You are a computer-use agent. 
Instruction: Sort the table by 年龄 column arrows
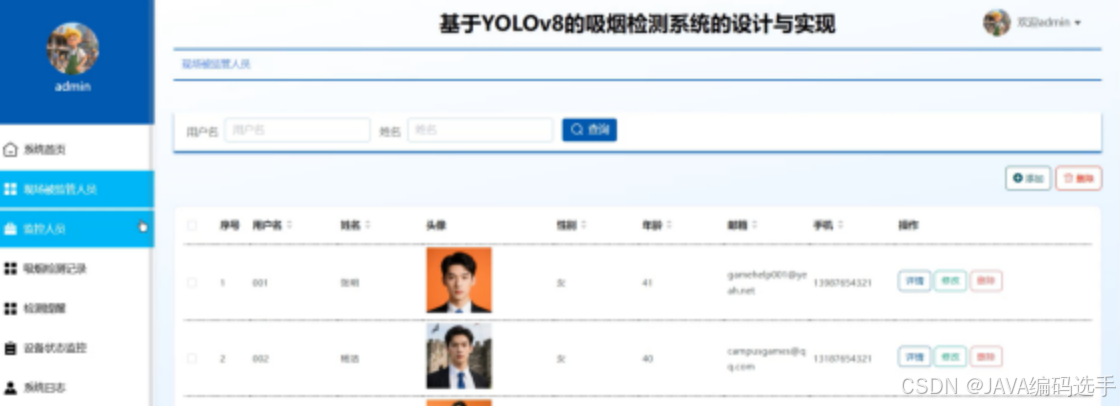tap(669, 225)
